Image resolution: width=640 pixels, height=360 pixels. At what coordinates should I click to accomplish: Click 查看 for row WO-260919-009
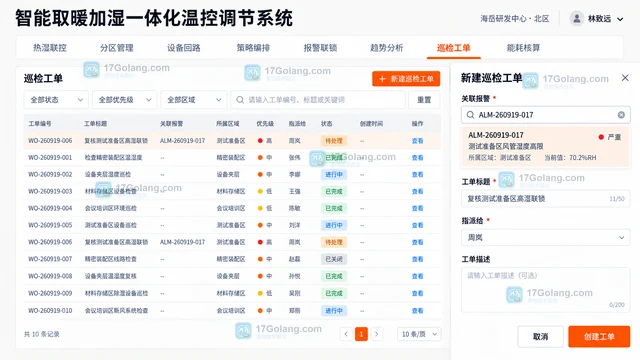417,293
